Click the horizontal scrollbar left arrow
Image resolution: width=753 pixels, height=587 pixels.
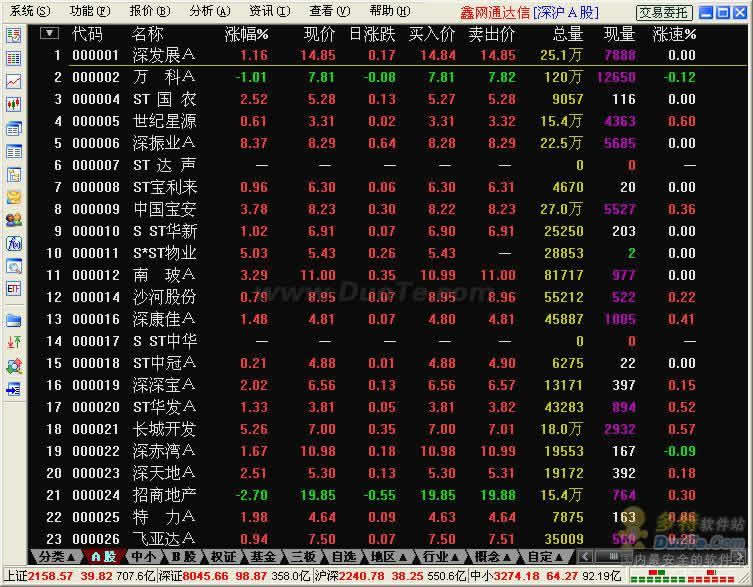pyautogui.click(x=585, y=557)
